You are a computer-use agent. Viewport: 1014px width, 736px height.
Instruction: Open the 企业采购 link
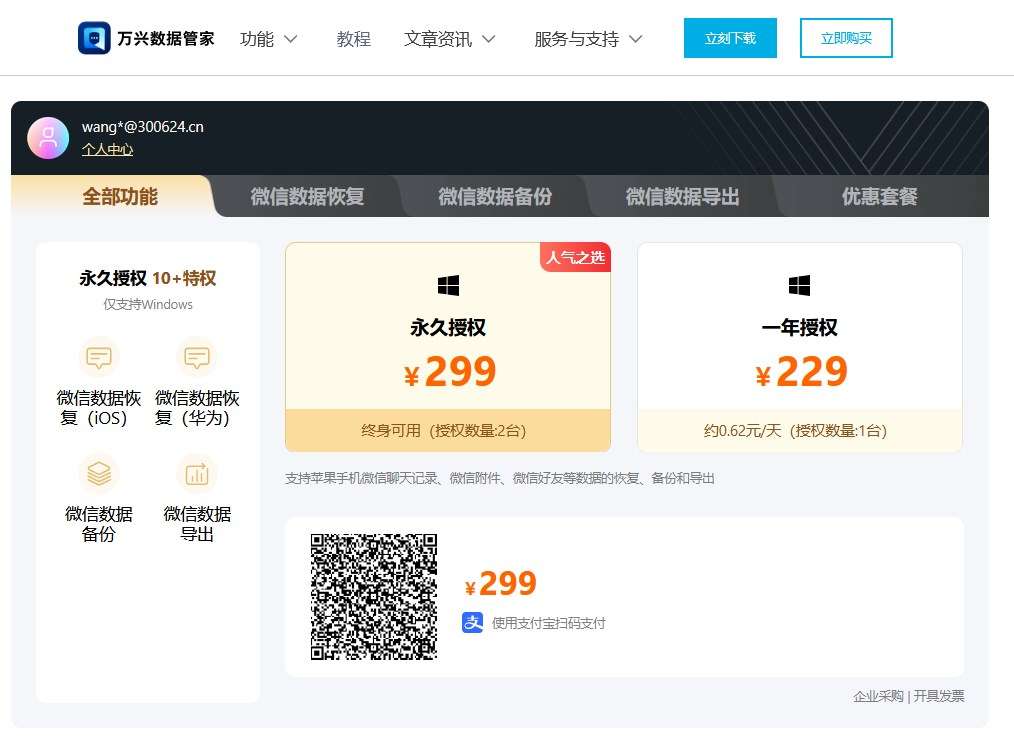pos(878,696)
